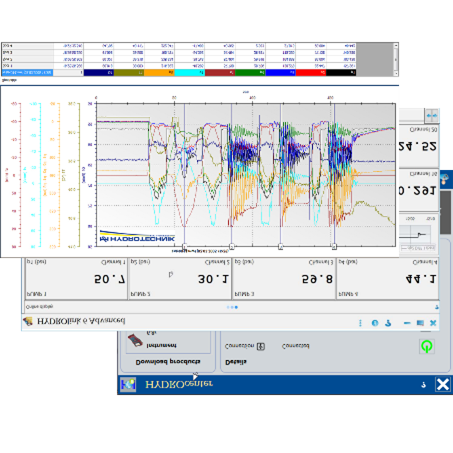Click the HYDROcenter logo icon
The height and width of the screenshot is (453, 453).
coord(128,384)
